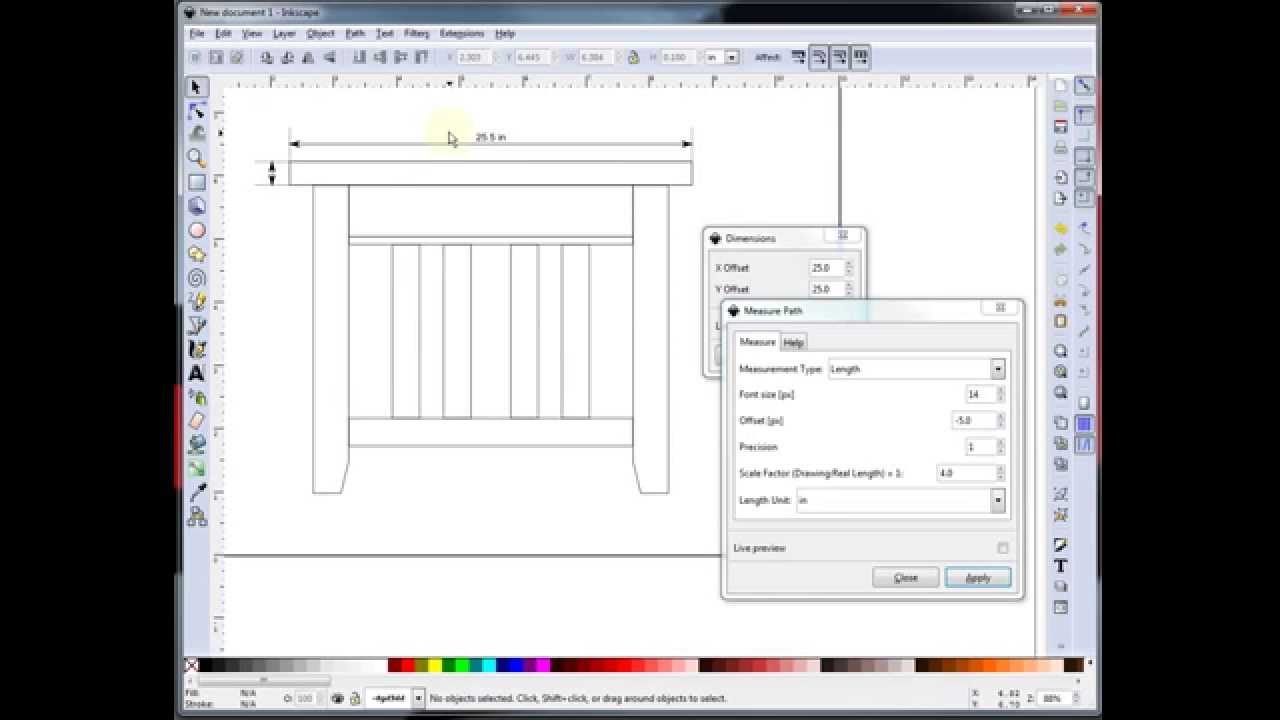The width and height of the screenshot is (1280, 720).
Task: Switch to the Help tab in Measure Path
Action: [x=793, y=342]
